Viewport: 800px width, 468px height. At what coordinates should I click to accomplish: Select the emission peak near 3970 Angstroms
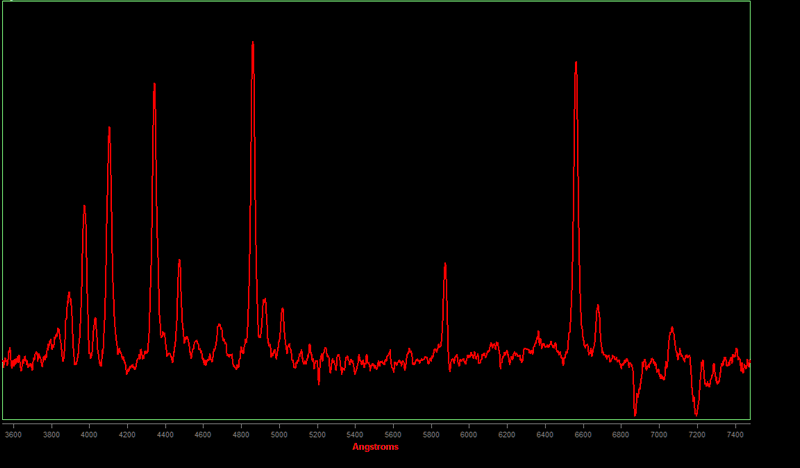[x=84, y=207]
